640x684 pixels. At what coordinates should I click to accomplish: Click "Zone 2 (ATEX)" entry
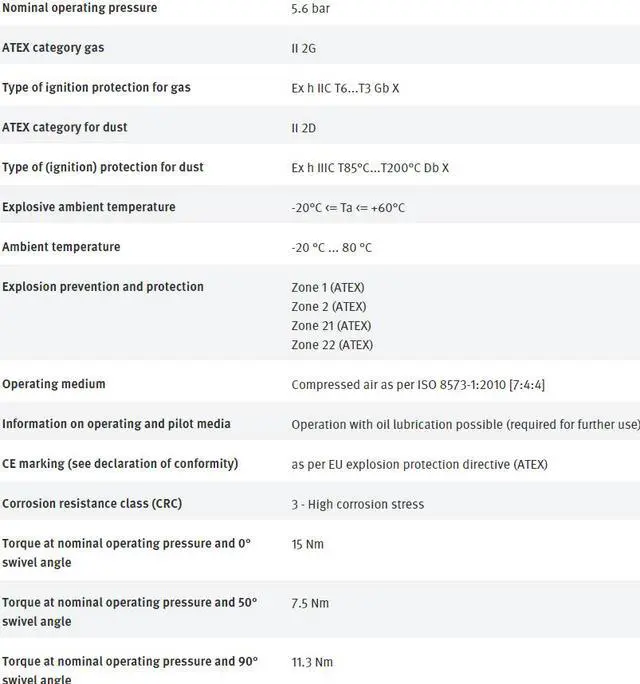pyautogui.click(x=329, y=307)
